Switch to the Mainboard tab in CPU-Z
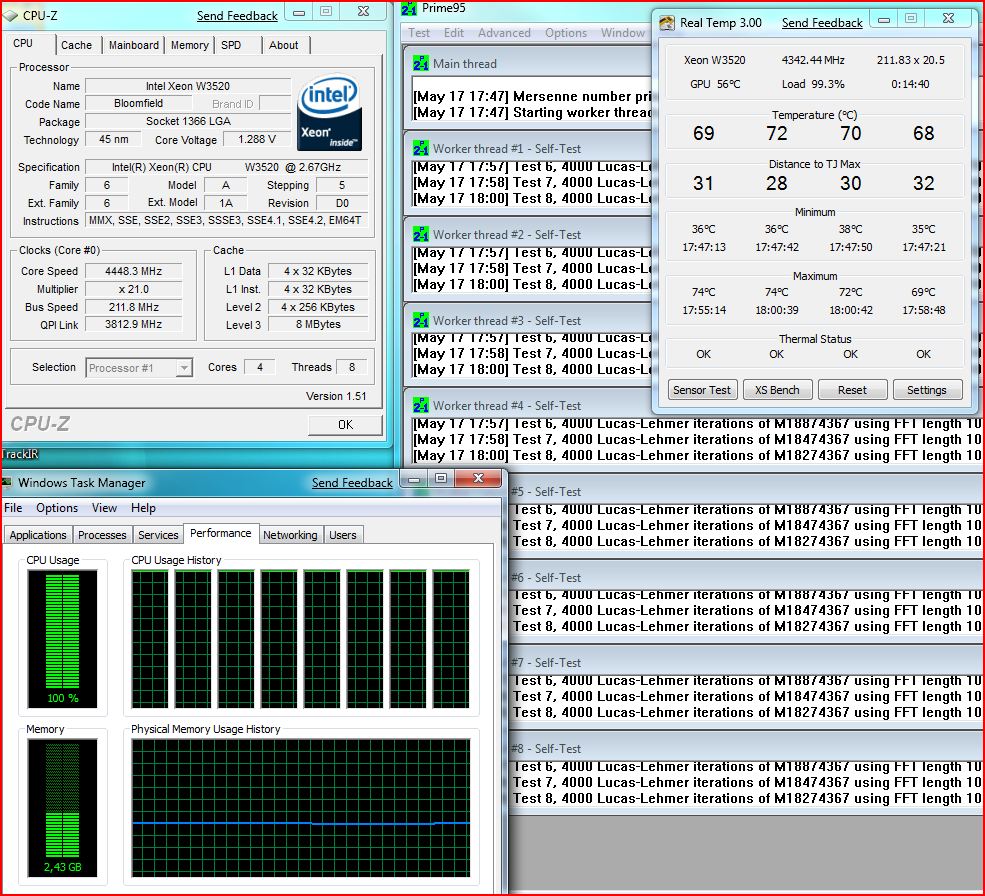This screenshot has height=896, width=985. pyautogui.click(x=133, y=45)
